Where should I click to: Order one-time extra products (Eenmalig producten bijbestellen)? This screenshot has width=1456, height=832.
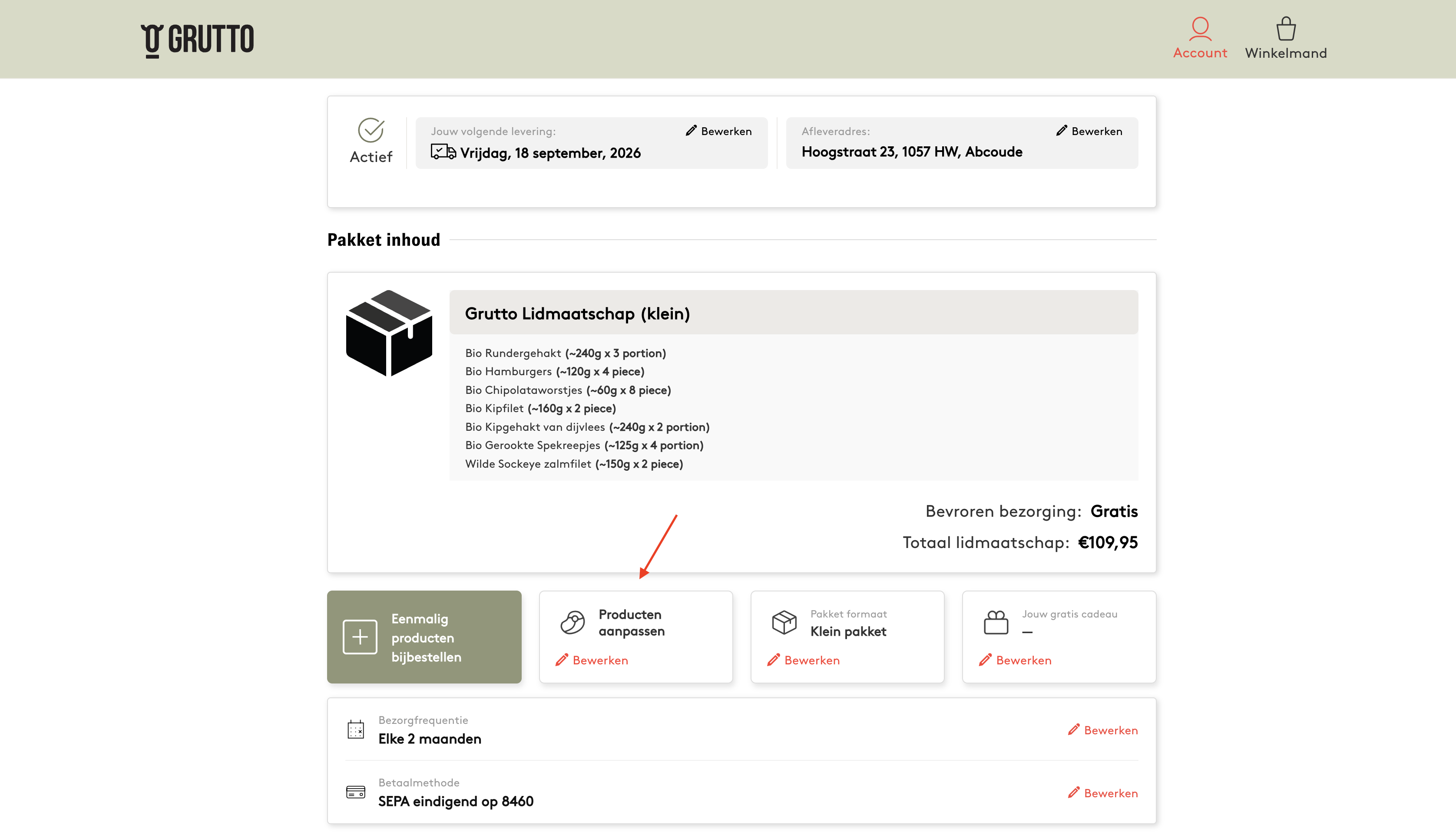(424, 637)
